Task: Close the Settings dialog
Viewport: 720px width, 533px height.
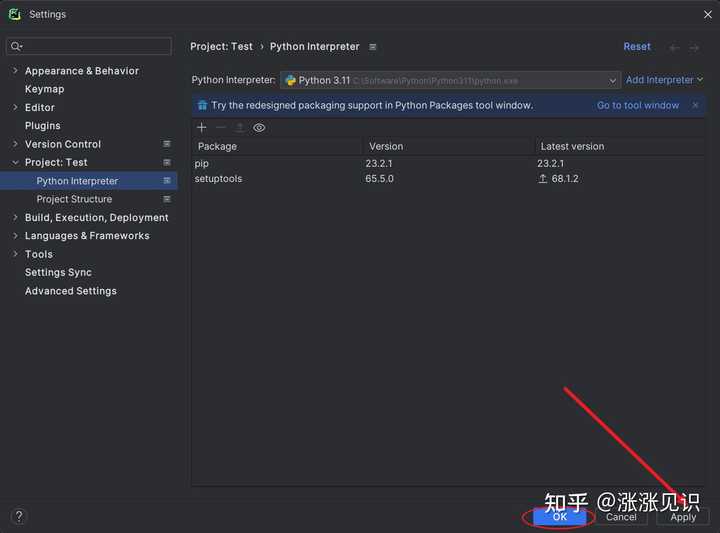Action: [x=708, y=15]
